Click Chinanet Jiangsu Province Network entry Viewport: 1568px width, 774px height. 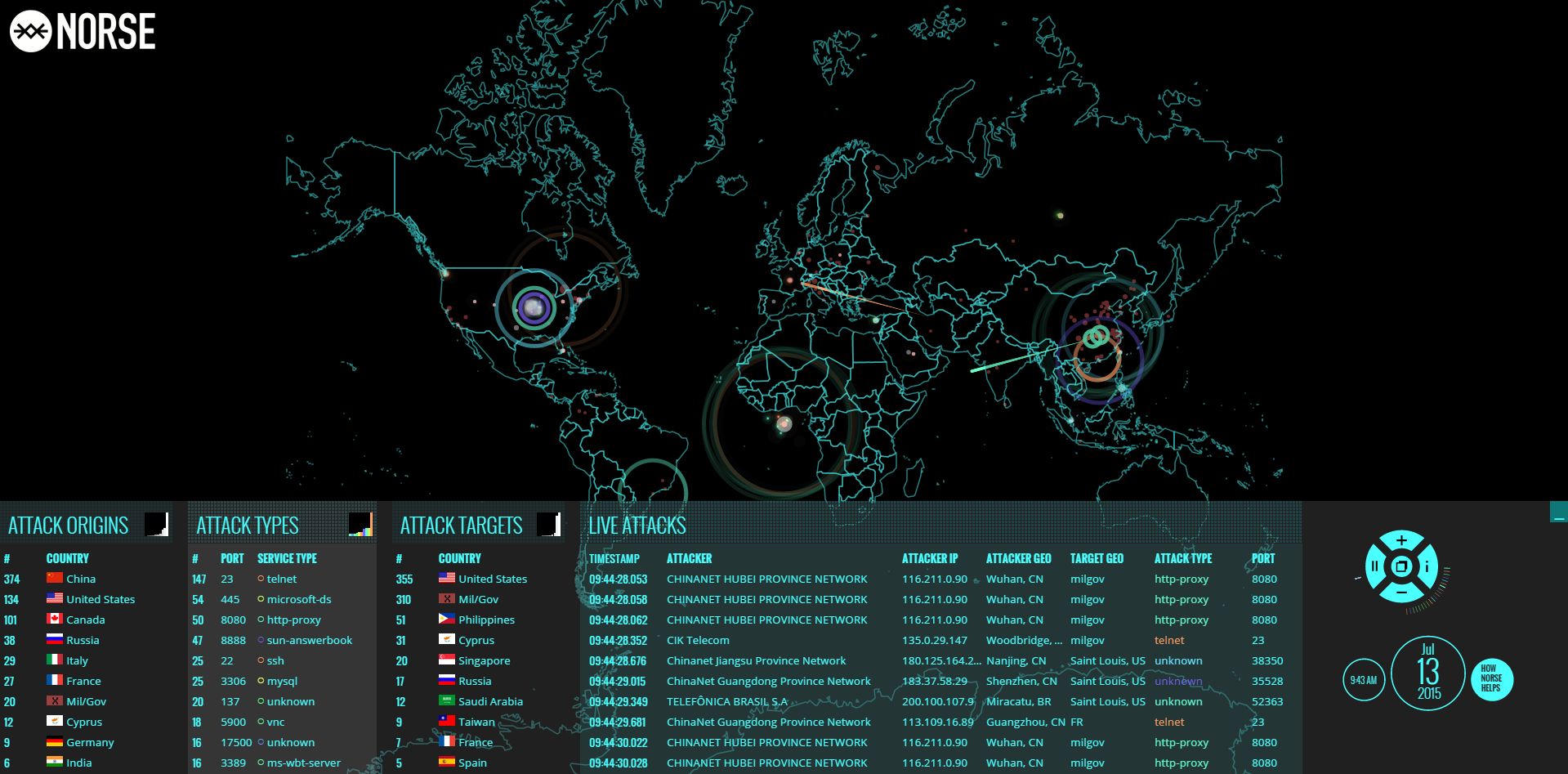(756, 660)
